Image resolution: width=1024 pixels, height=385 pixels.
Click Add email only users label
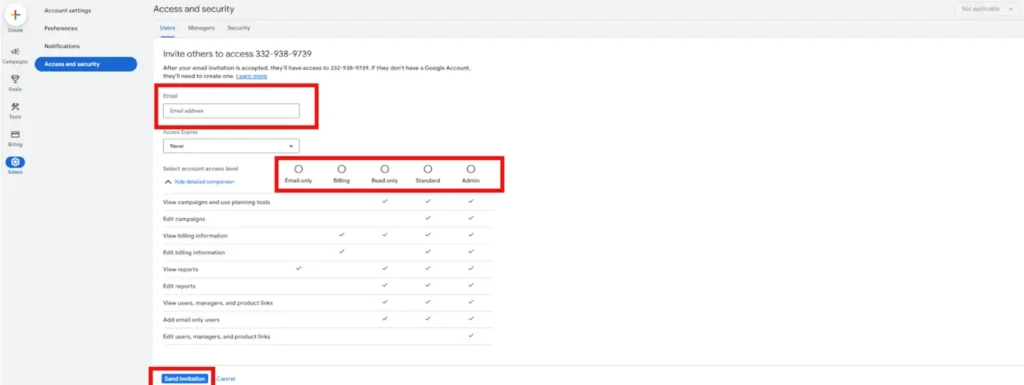pos(191,320)
